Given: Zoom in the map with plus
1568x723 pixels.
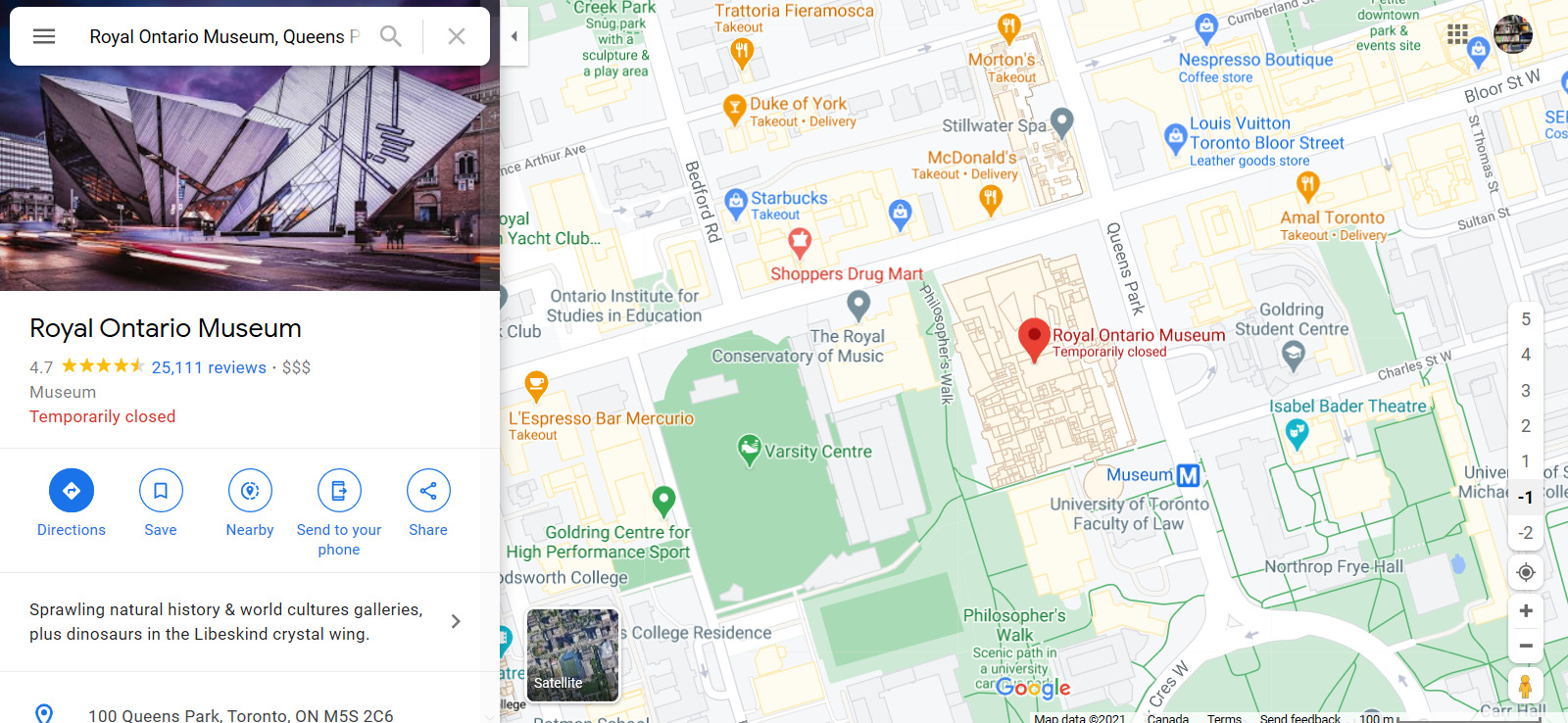Looking at the screenshot, I should [1526, 611].
